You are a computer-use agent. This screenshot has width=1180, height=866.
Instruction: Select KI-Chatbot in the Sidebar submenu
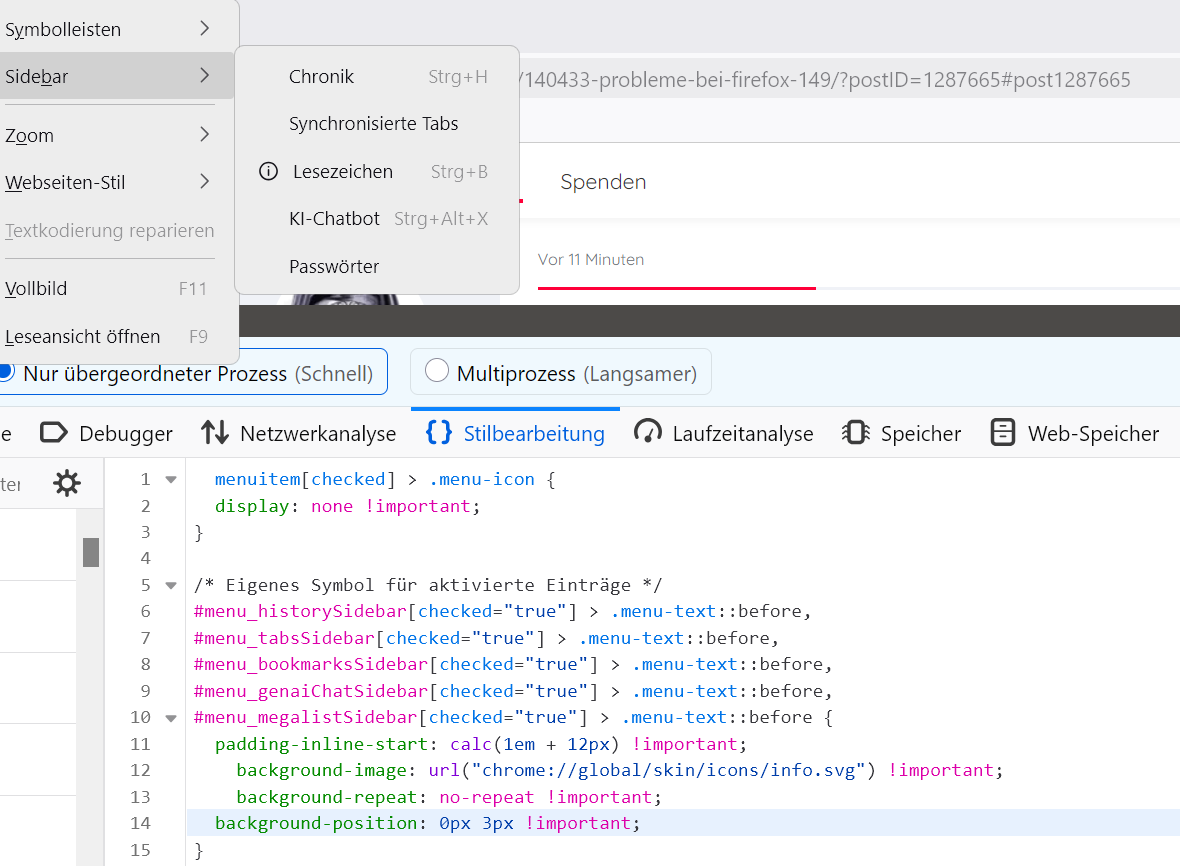click(334, 219)
